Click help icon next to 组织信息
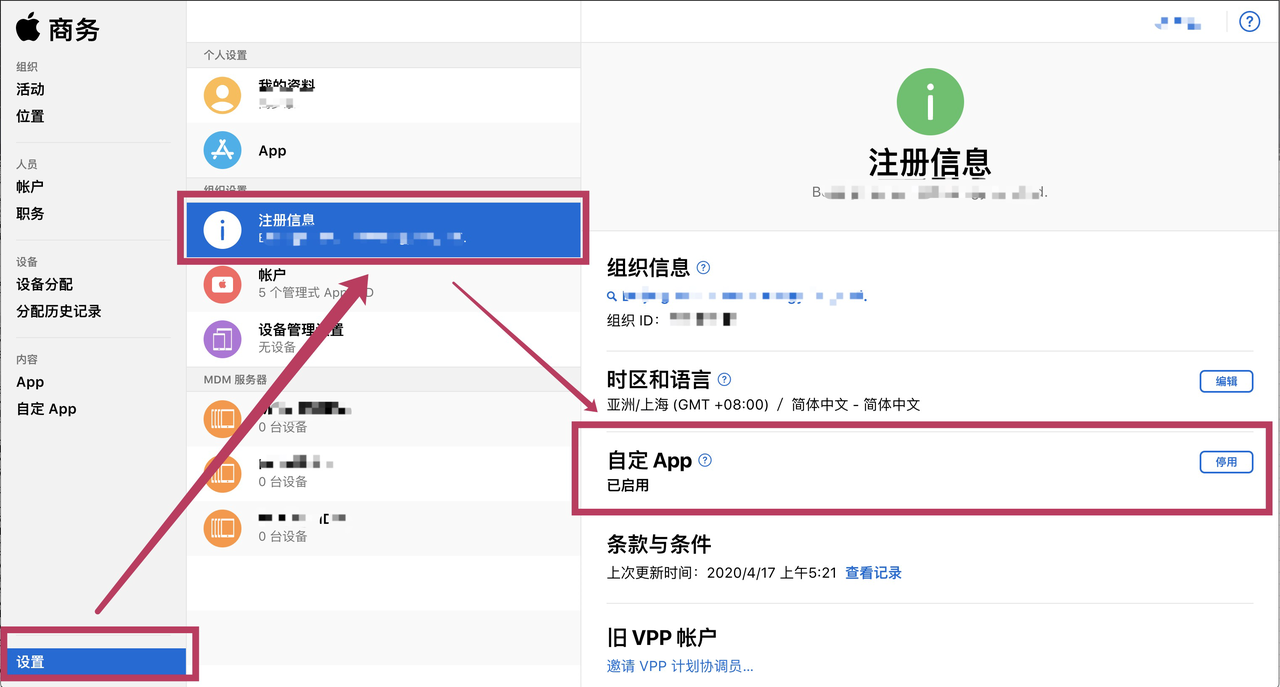Image resolution: width=1280 pixels, height=687 pixels. click(704, 267)
